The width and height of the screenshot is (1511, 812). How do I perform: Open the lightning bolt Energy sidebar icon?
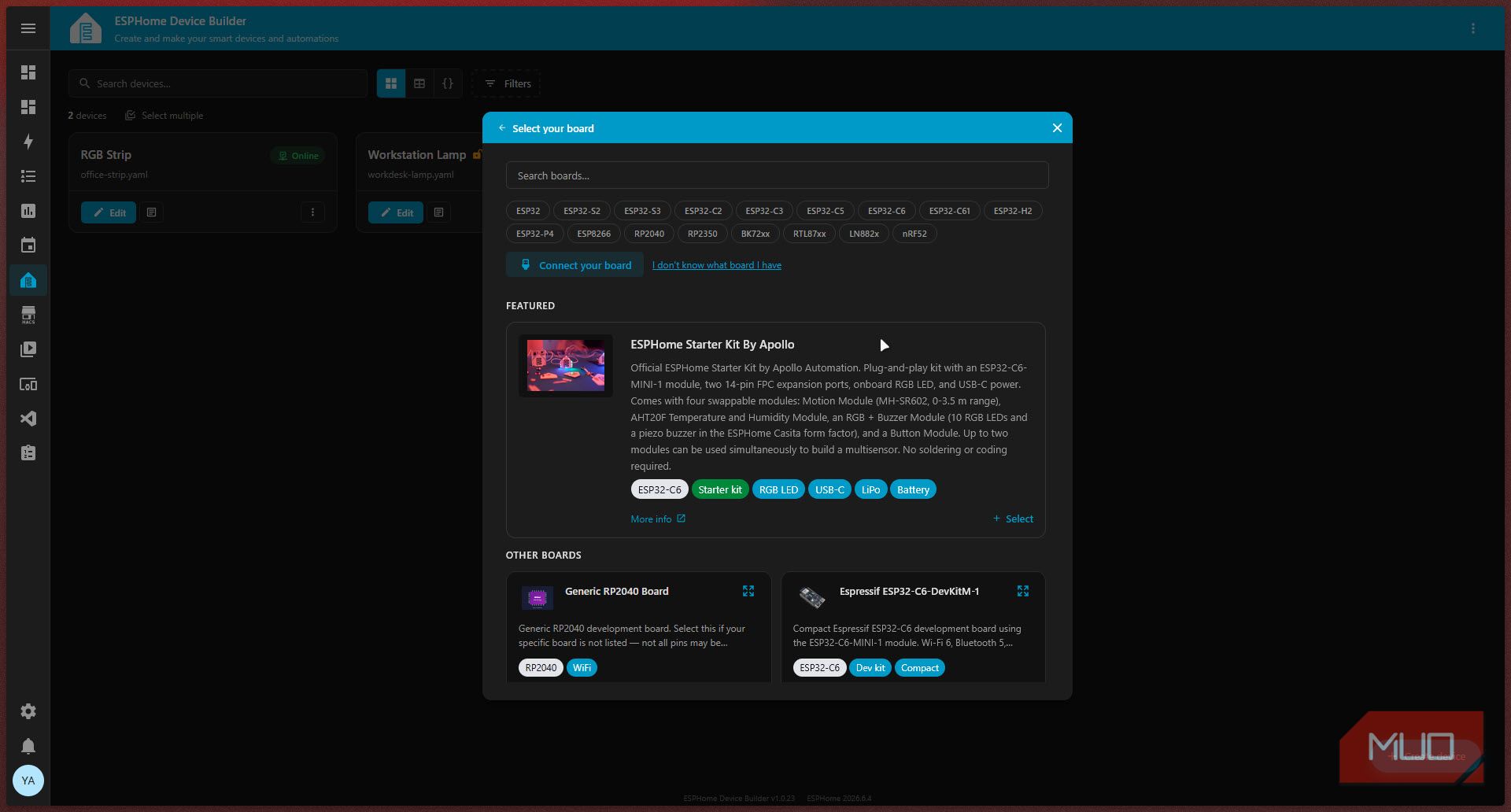(x=28, y=142)
